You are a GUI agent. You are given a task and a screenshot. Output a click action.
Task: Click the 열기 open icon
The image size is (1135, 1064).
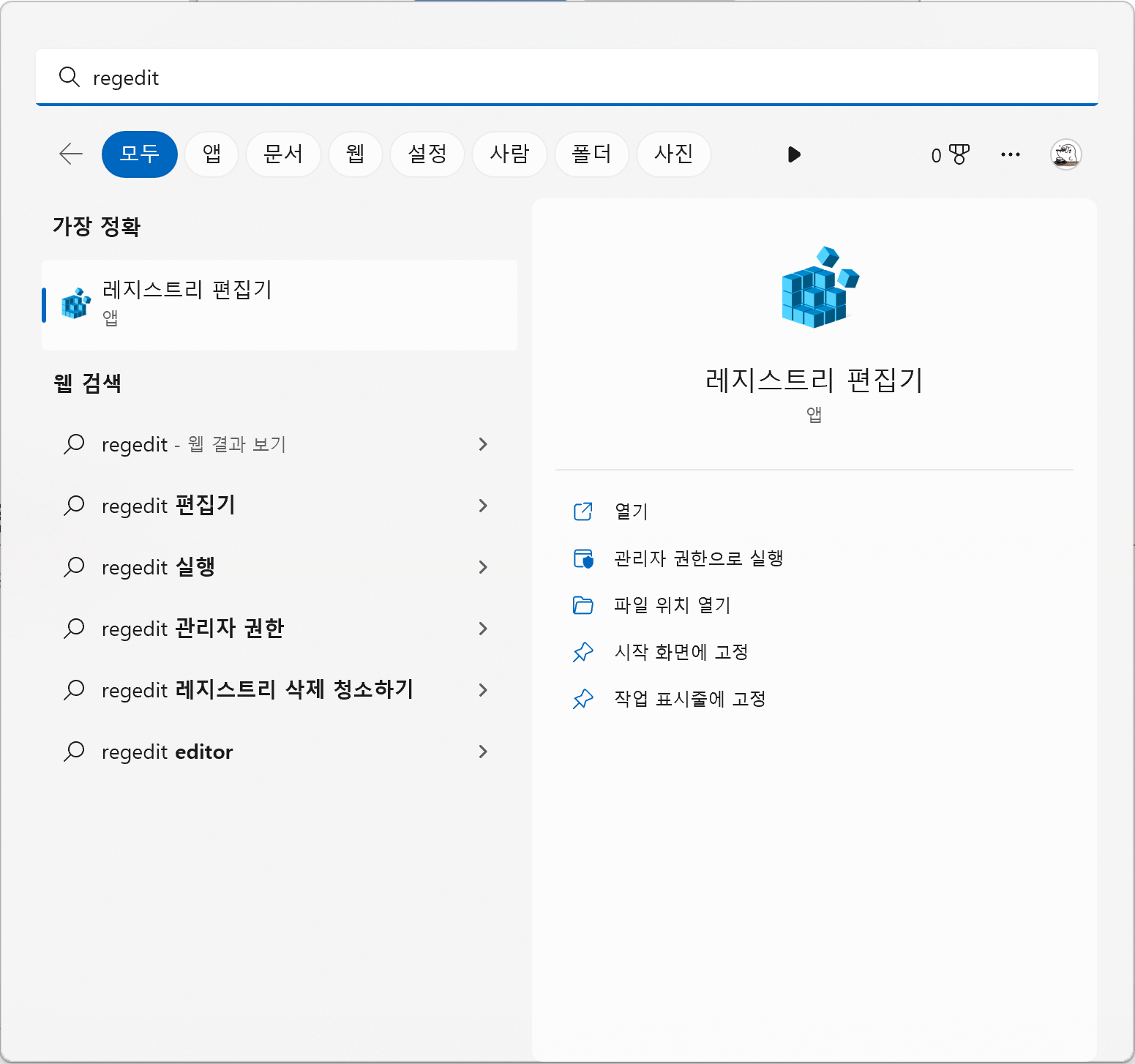[583, 511]
